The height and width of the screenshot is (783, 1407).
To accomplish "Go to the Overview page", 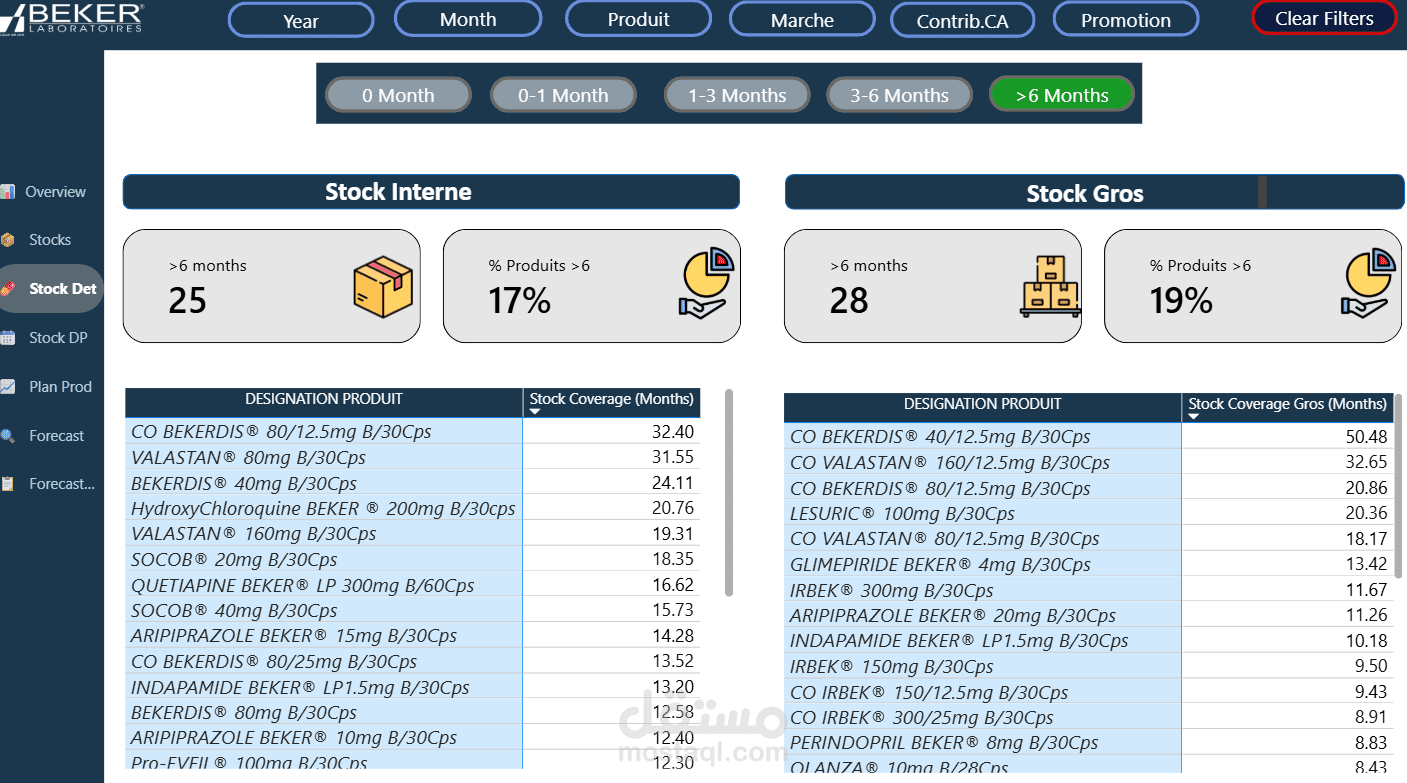I will pyautogui.click(x=55, y=192).
